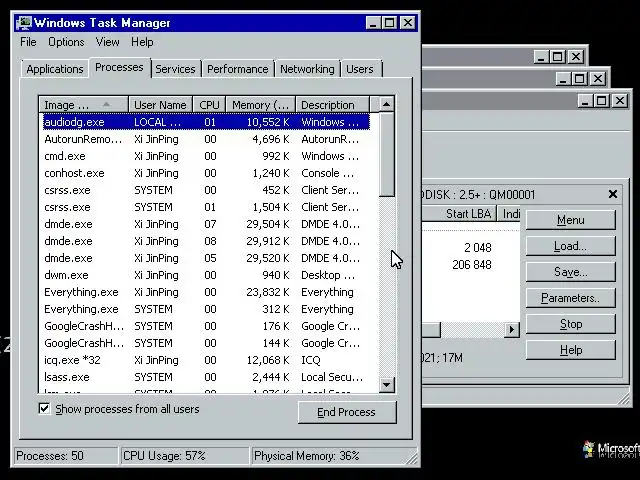
Task: Open the File menu
Action: click(28, 42)
